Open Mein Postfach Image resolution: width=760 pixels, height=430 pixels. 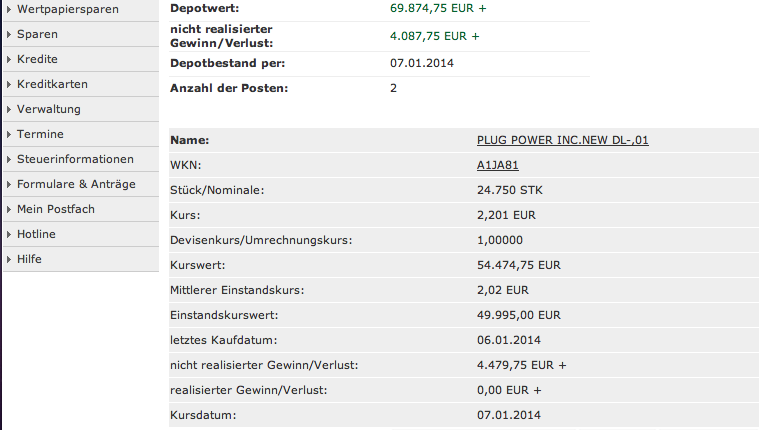(x=56, y=209)
